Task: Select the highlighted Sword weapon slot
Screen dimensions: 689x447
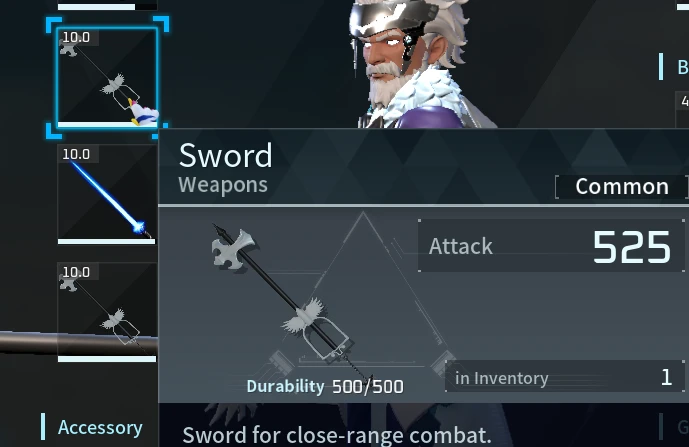Action: [107, 77]
